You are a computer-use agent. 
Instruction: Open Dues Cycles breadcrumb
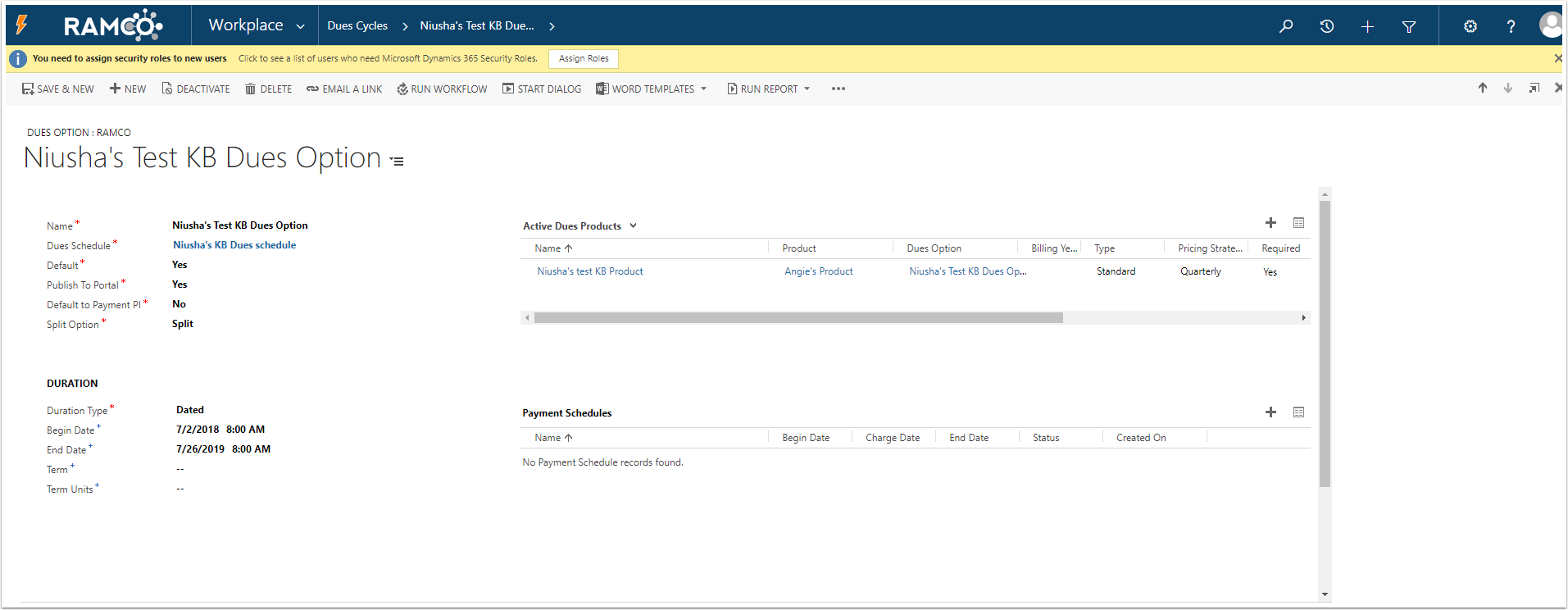click(x=357, y=26)
